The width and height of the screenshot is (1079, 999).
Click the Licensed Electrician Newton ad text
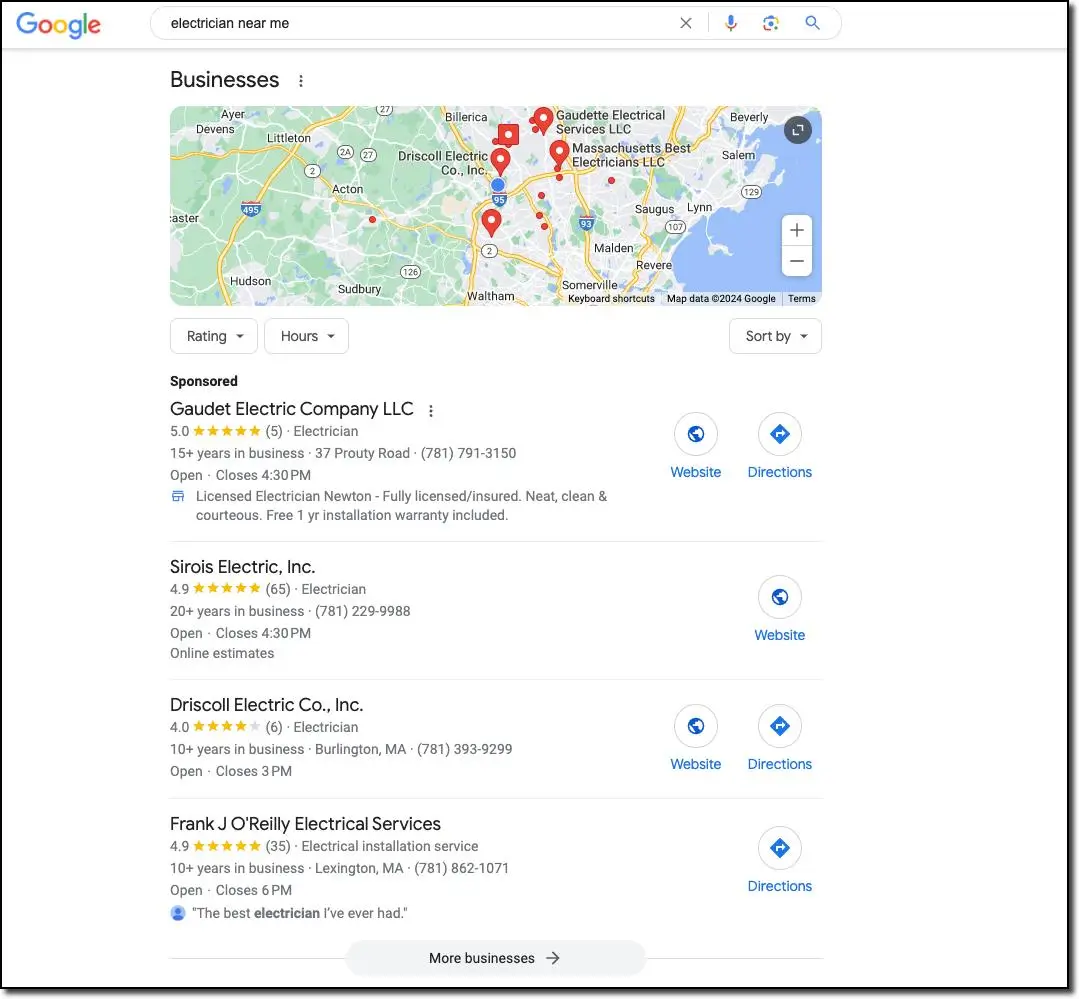pyautogui.click(x=401, y=506)
